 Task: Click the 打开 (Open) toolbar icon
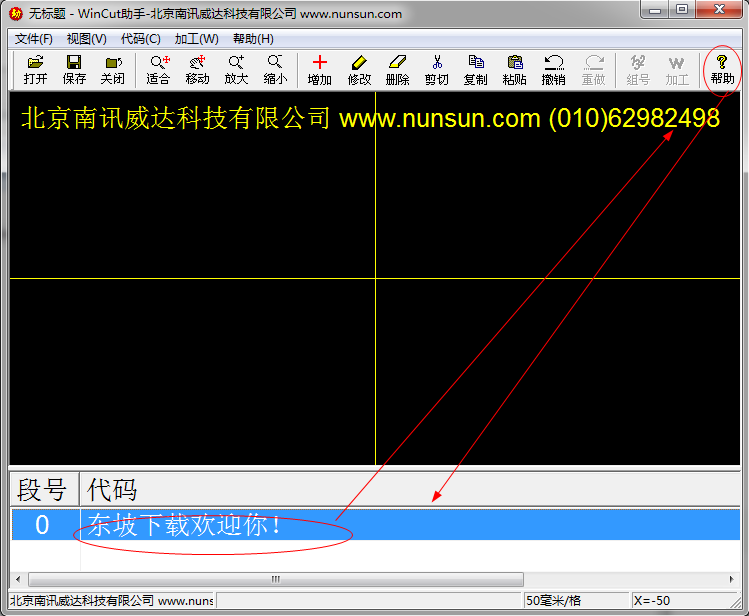tap(35, 70)
